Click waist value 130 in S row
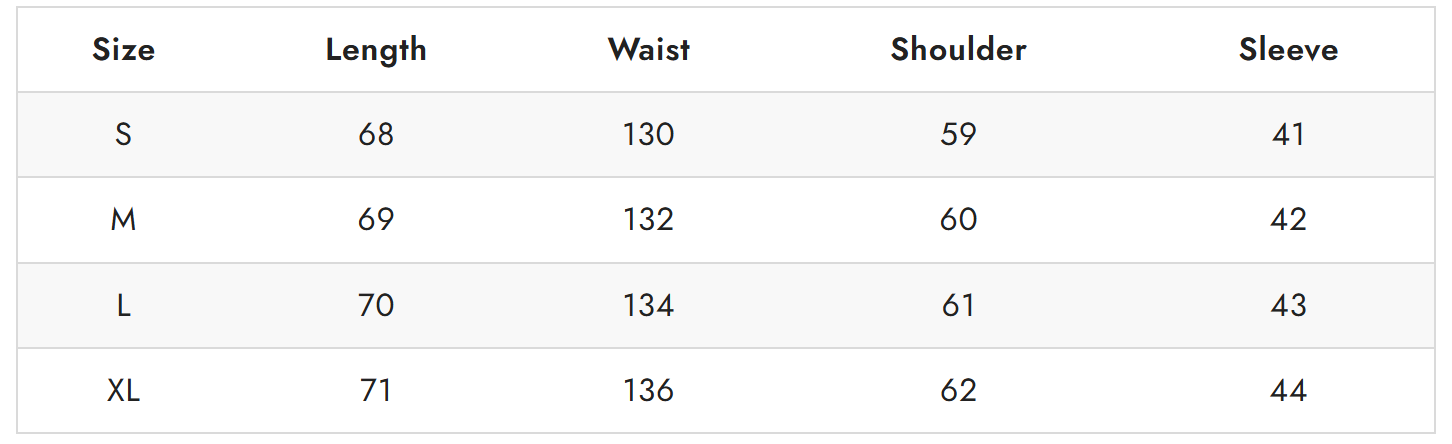The image size is (1452, 444). click(648, 135)
